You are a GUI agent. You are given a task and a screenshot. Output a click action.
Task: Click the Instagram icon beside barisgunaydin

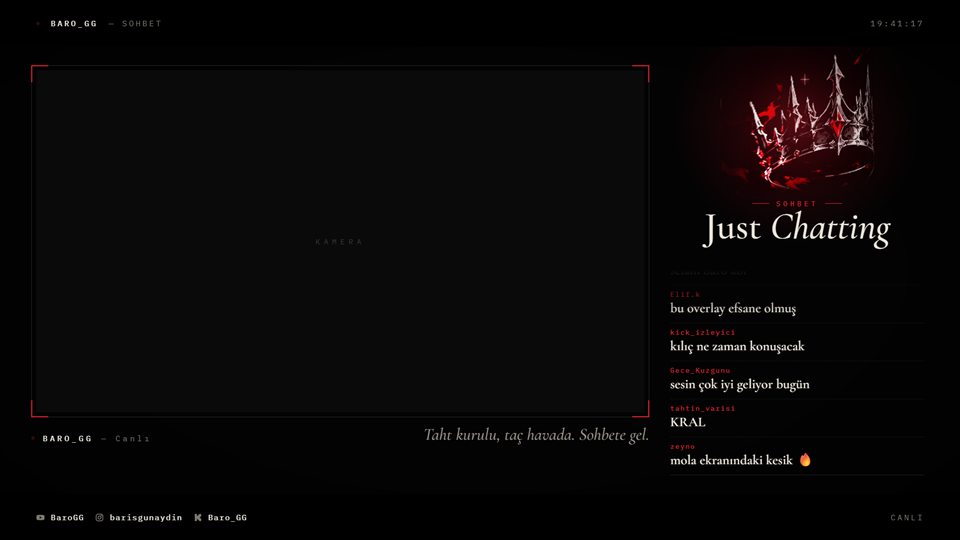[x=99, y=517]
